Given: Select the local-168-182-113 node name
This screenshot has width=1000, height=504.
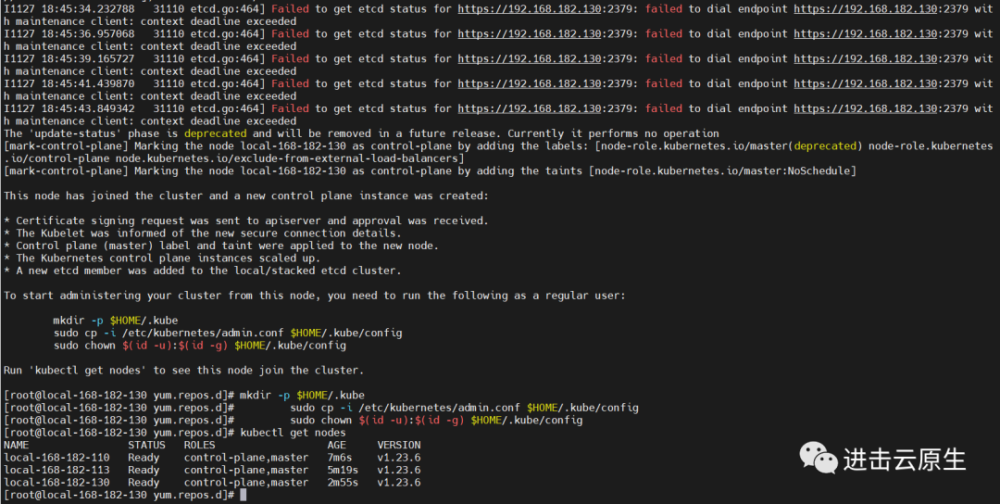Looking at the screenshot, I should pyautogui.click(x=57, y=470).
